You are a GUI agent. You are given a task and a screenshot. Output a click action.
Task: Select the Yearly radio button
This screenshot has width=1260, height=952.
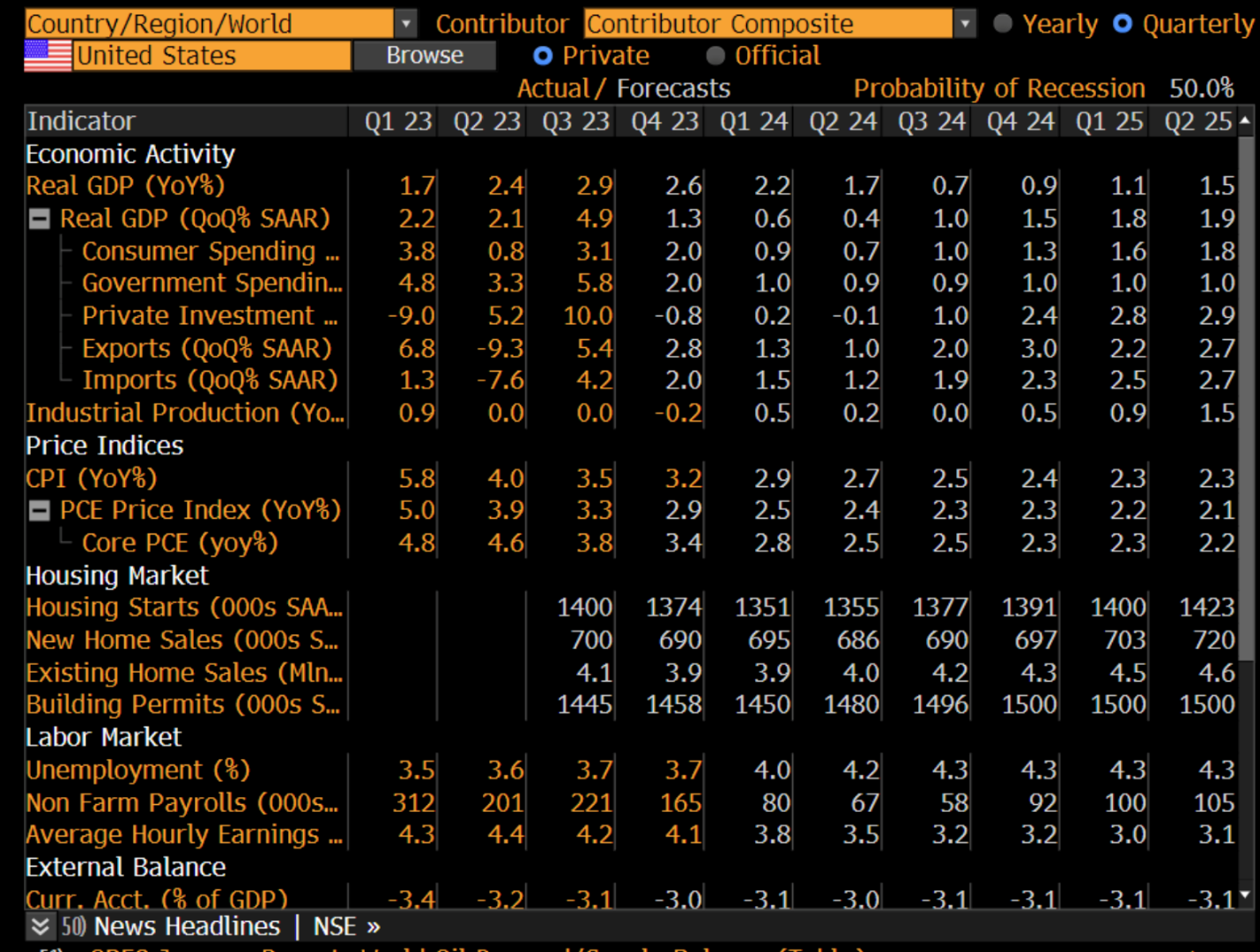tap(1003, 24)
